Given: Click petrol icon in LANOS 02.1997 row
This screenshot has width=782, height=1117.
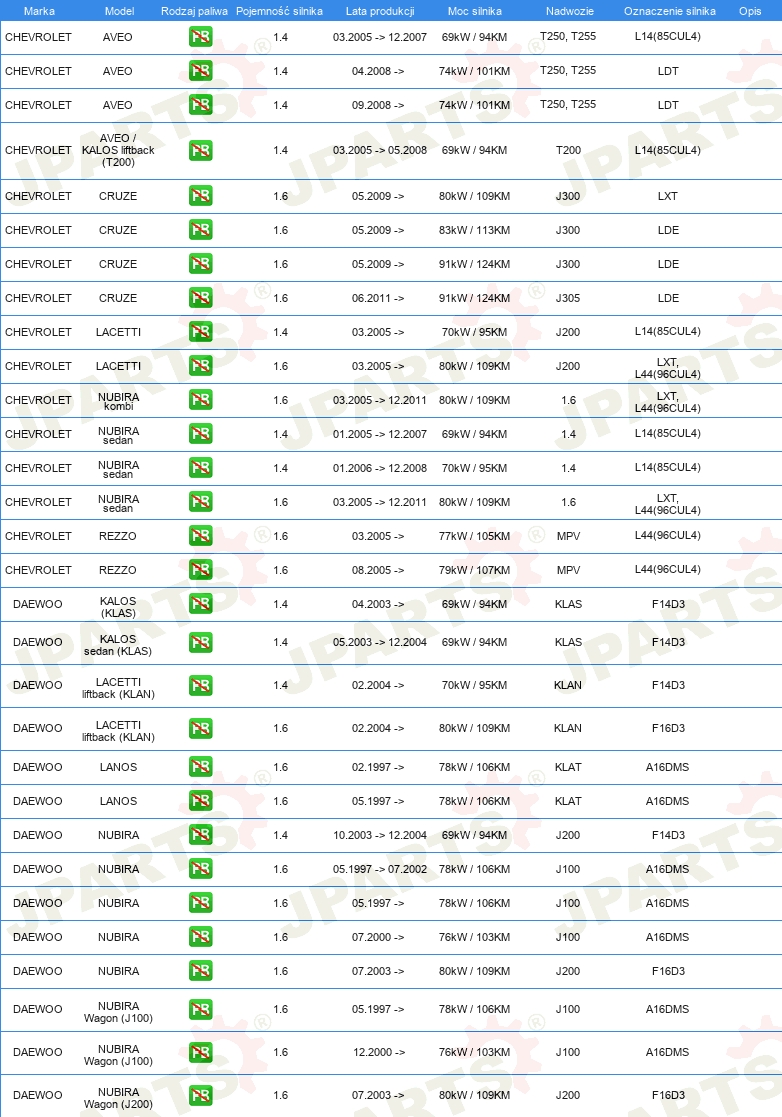Looking at the screenshot, I should click(201, 767).
